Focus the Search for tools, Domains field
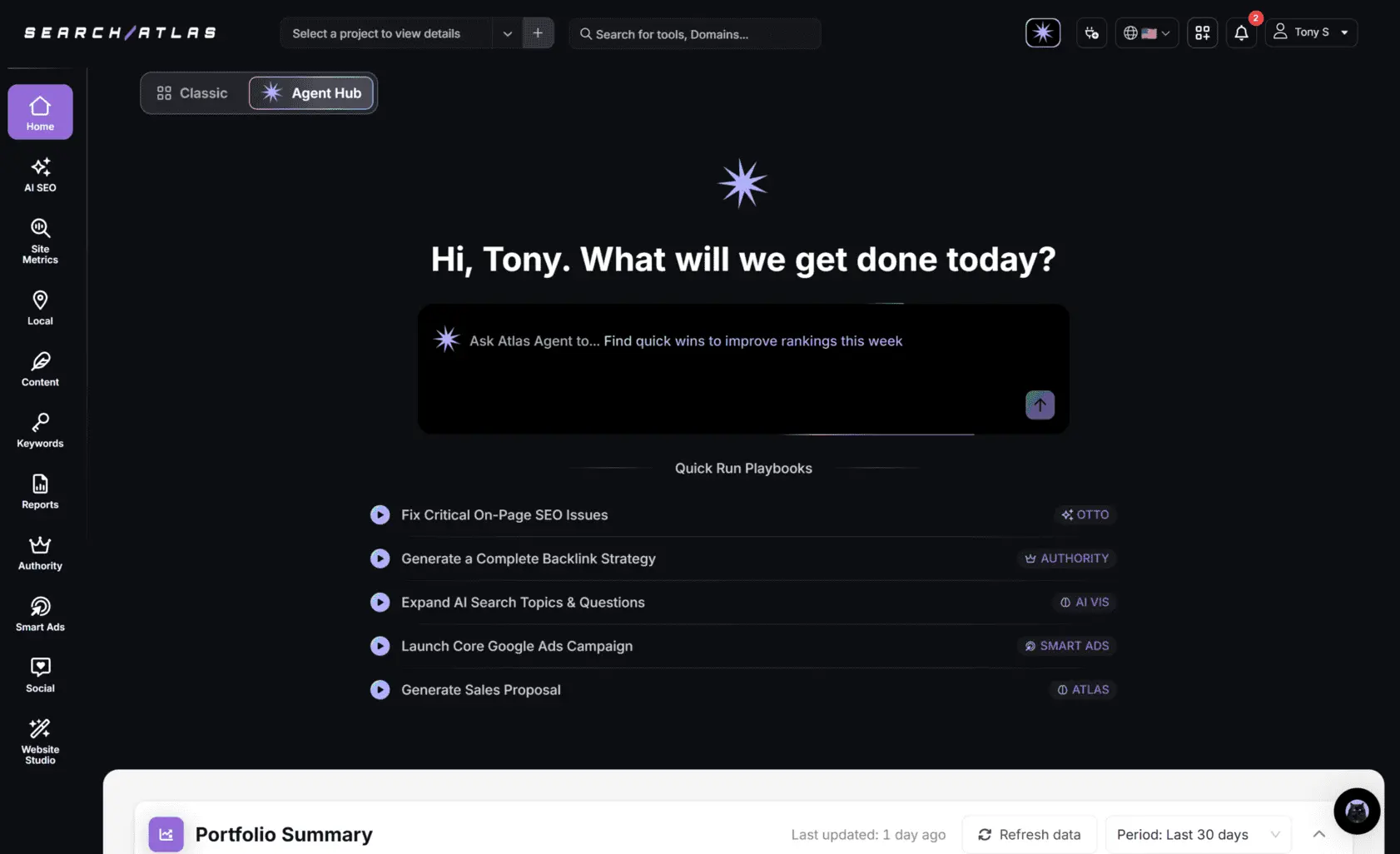The width and height of the screenshot is (1400, 854). (695, 33)
